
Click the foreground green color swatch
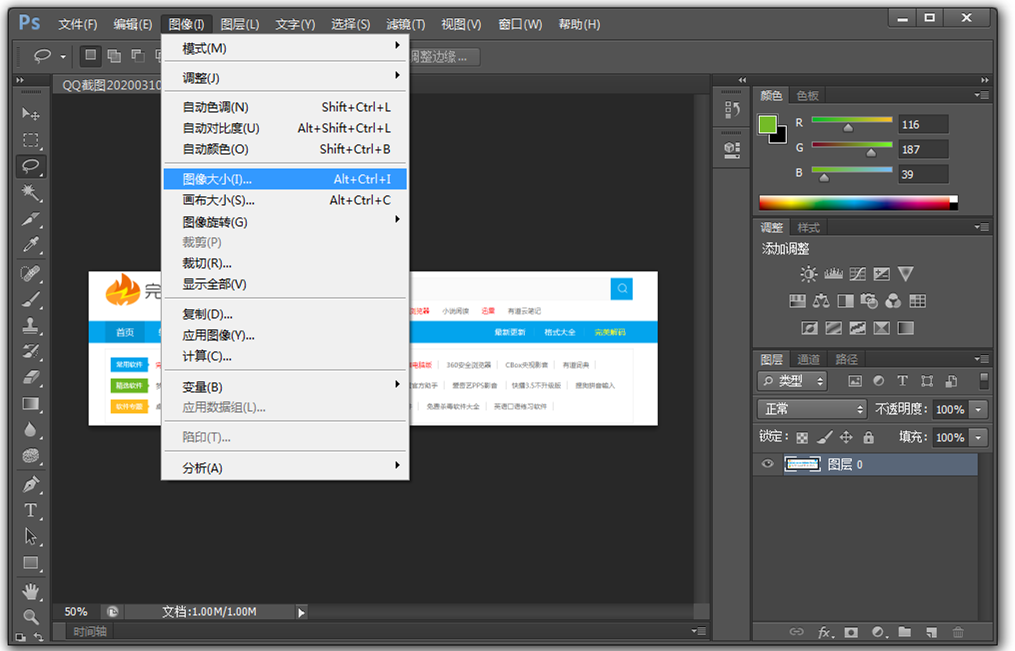coord(767,125)
